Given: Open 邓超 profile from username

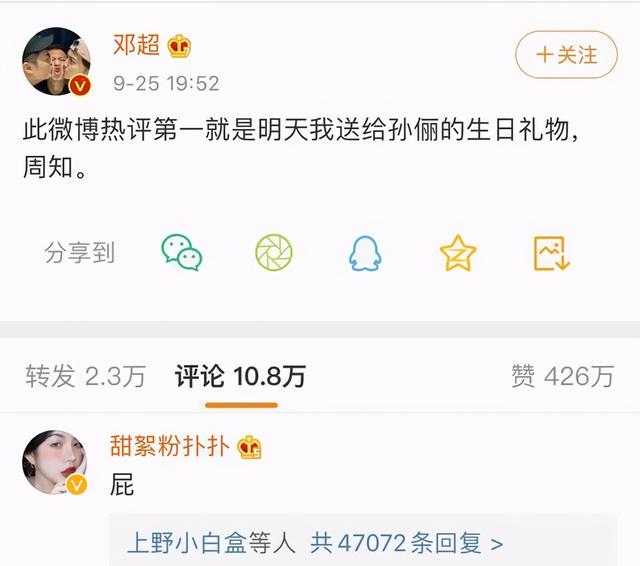Looking at the screenshot, I should click(136, 44).
